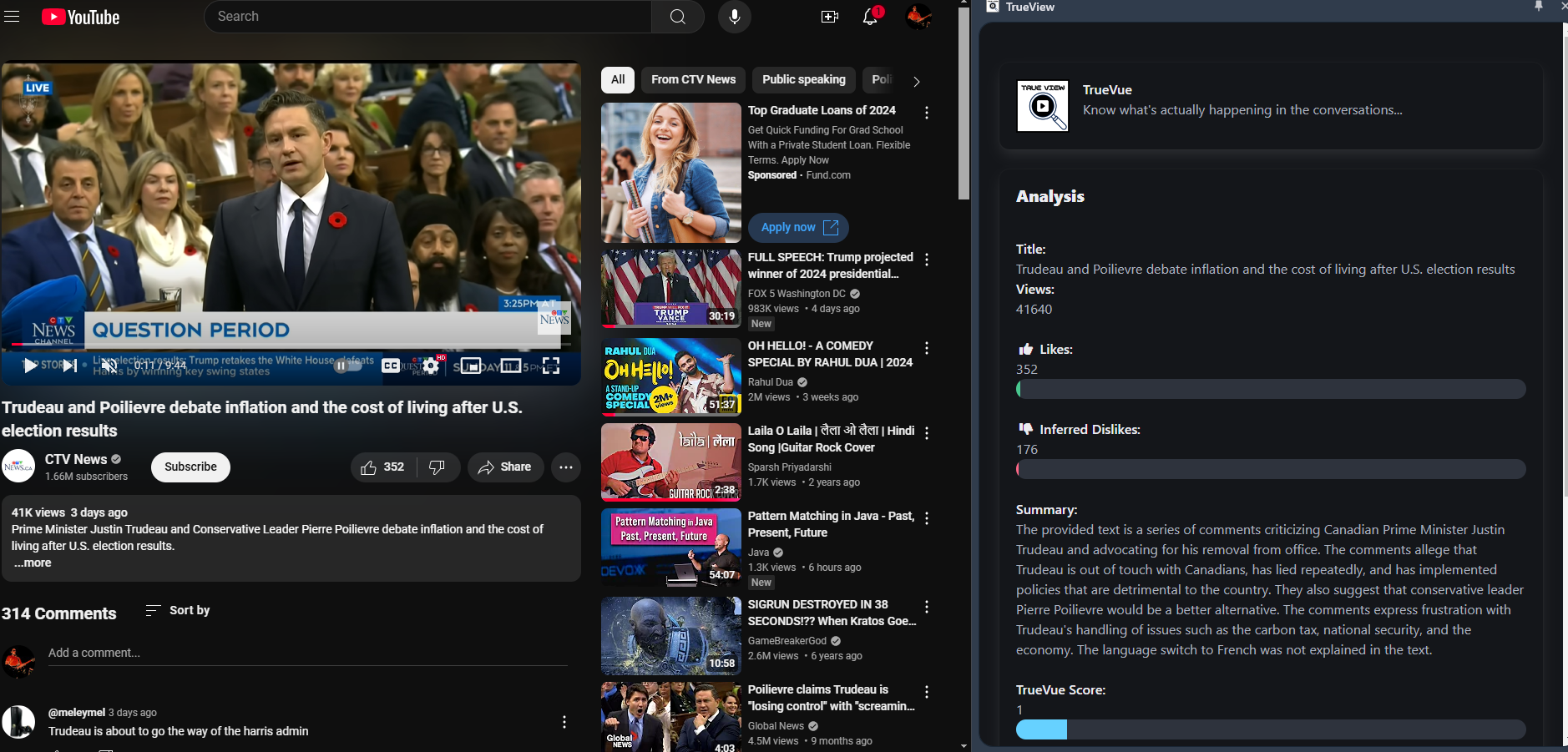This screenshot has width=1568, height=752.
Task: Share the video
Action: tap(505, 467)
